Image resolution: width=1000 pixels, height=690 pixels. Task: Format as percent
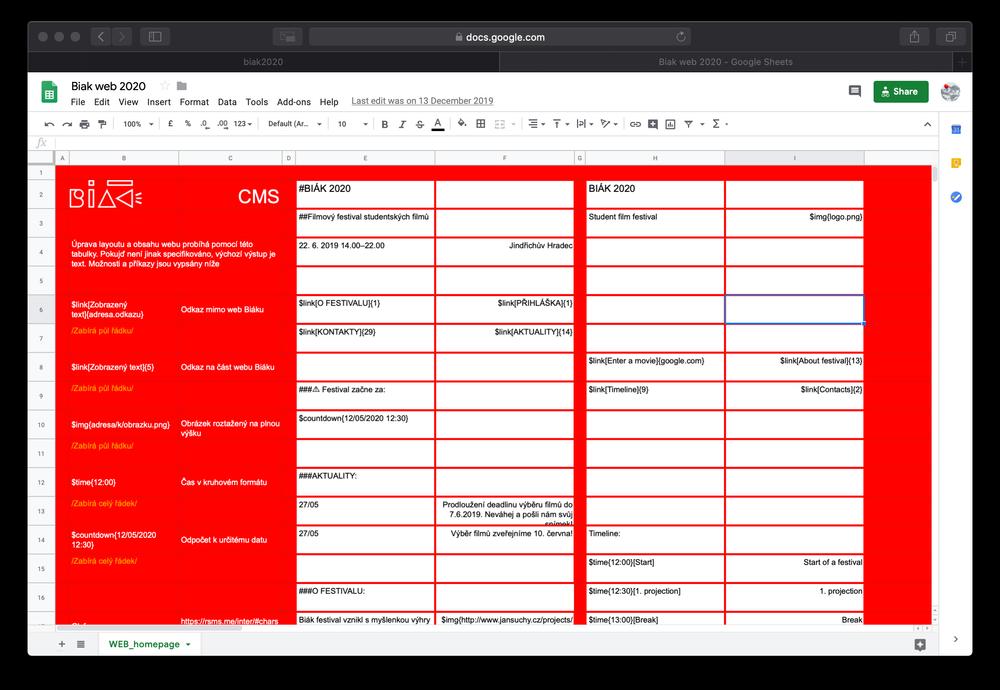click(188, 124)
